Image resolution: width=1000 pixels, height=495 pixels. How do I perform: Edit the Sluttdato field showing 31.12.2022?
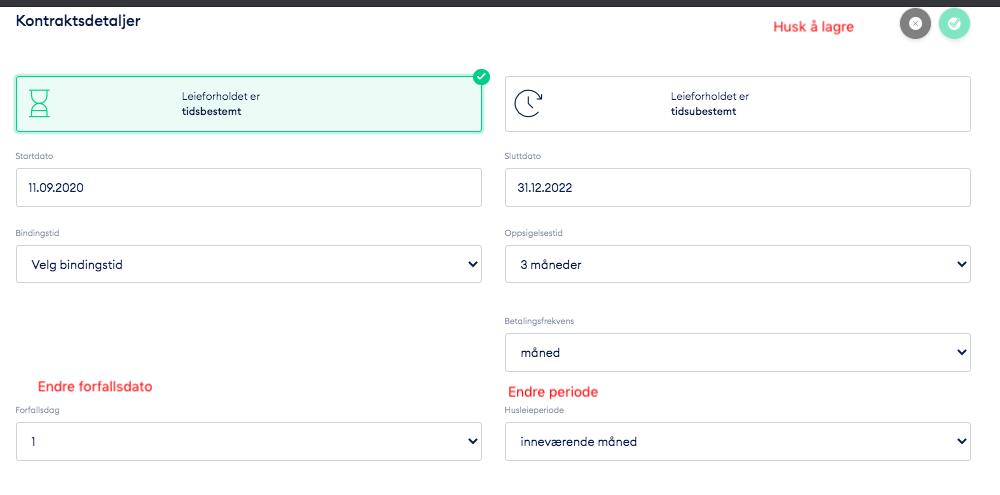[x=737, y=187]
